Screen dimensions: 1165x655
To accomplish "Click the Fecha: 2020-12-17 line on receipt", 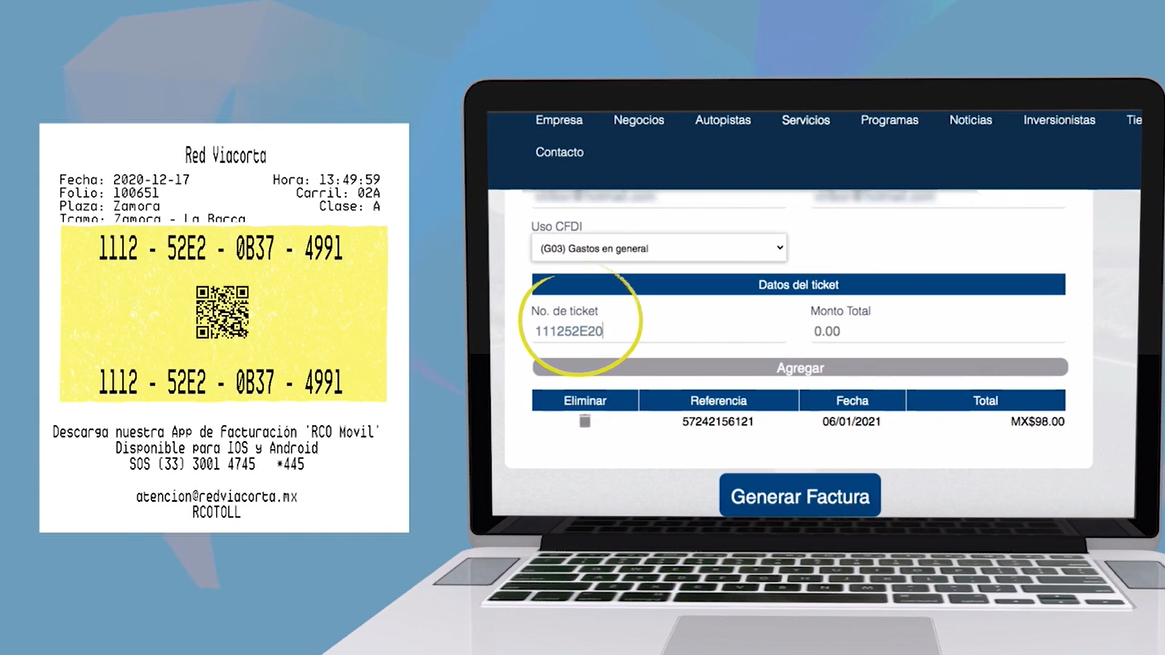I will pyautogui.click(x=124, y=180).
